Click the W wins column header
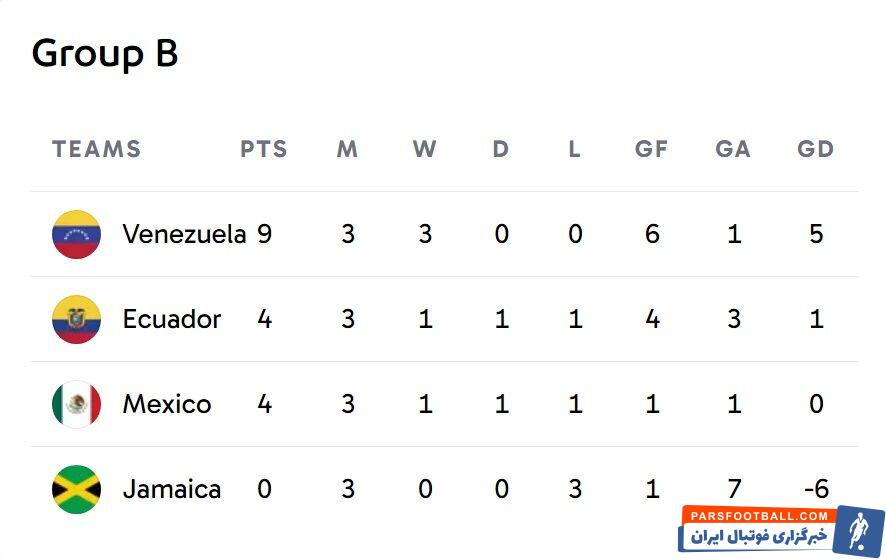Image resolution: width=886 pixels, height=559 pixels. coord(425,150)
